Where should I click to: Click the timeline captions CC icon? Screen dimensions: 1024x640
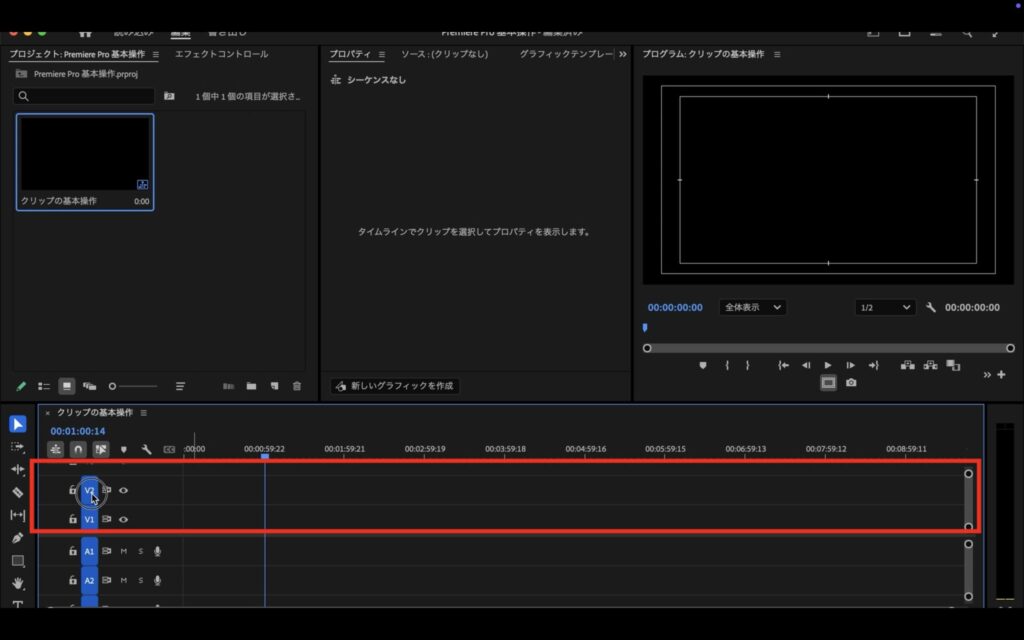click(x=169, y=449)
